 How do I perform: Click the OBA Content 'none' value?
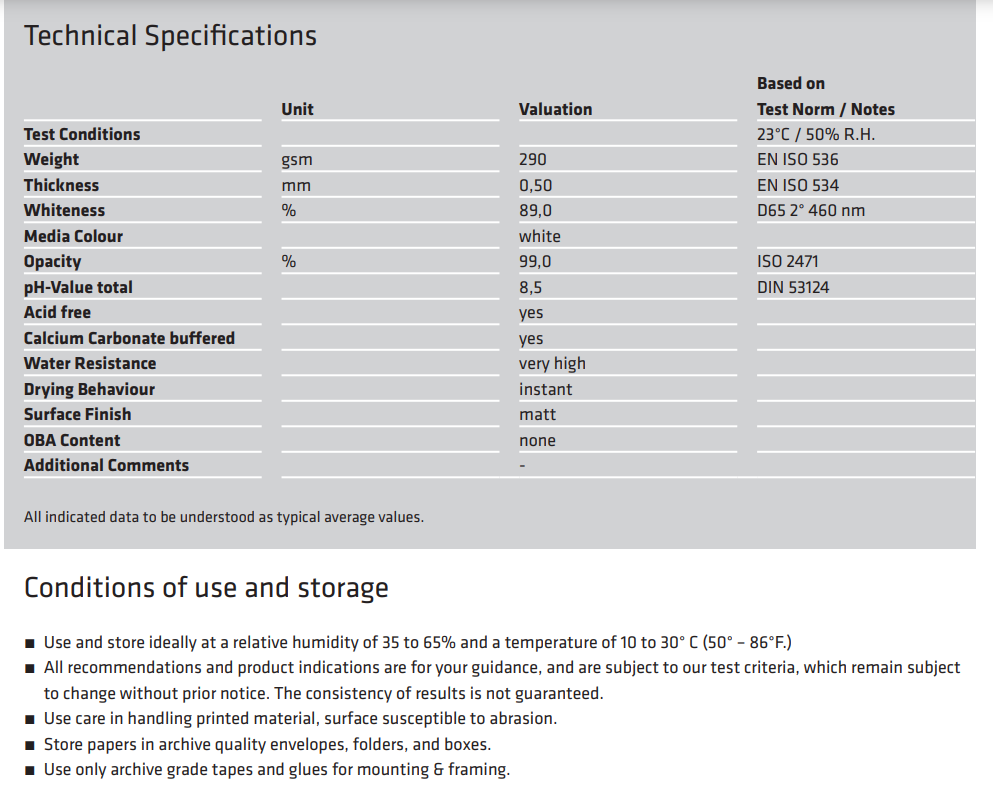[538, 440]
